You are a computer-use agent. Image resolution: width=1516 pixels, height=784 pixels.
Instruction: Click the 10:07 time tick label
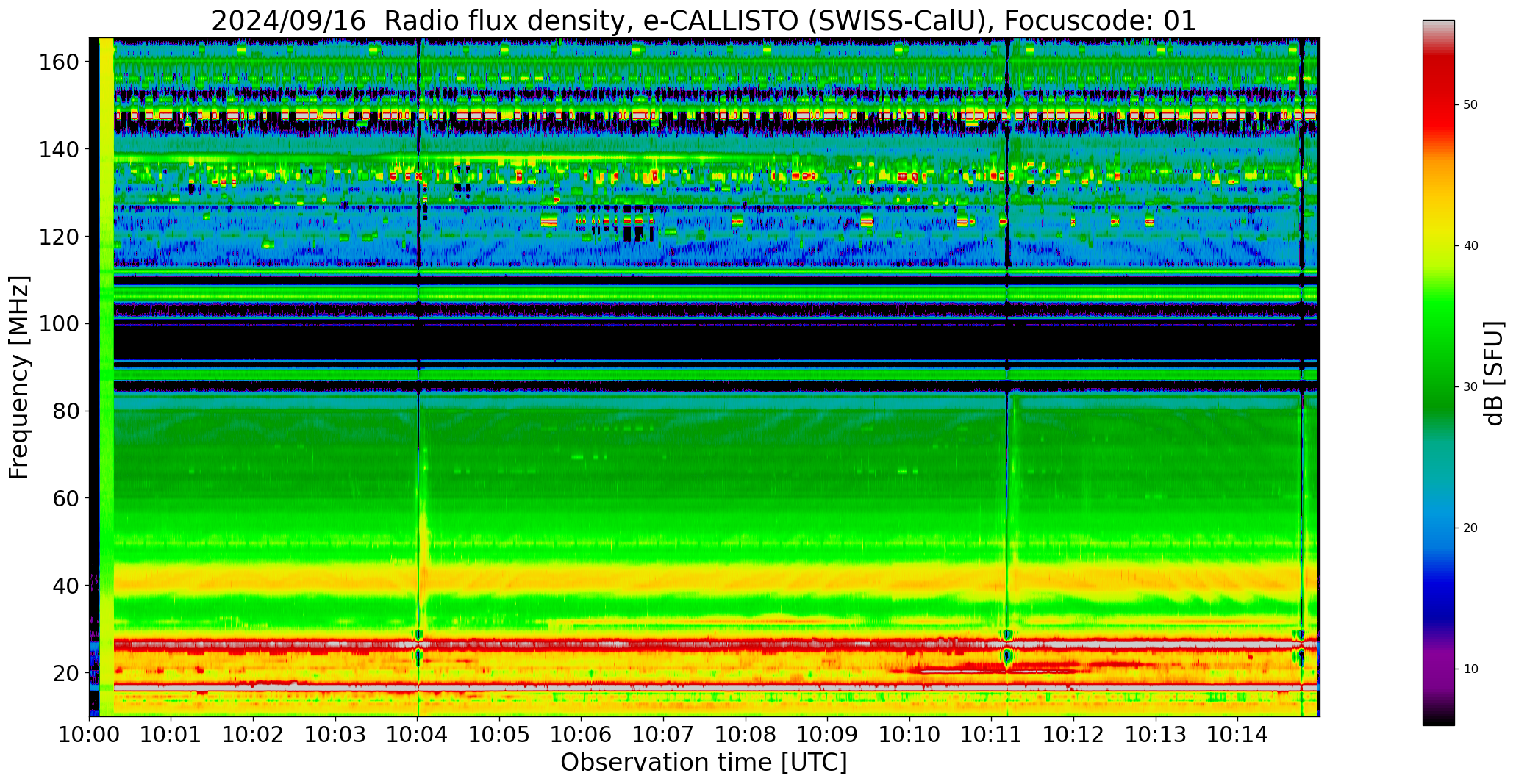pyautogui.click(x=663, y=734)
